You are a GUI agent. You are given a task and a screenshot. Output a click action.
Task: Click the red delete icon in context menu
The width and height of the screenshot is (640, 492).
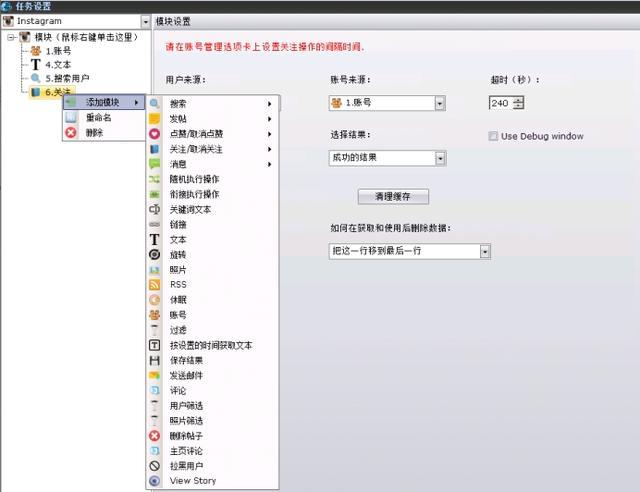71,132
